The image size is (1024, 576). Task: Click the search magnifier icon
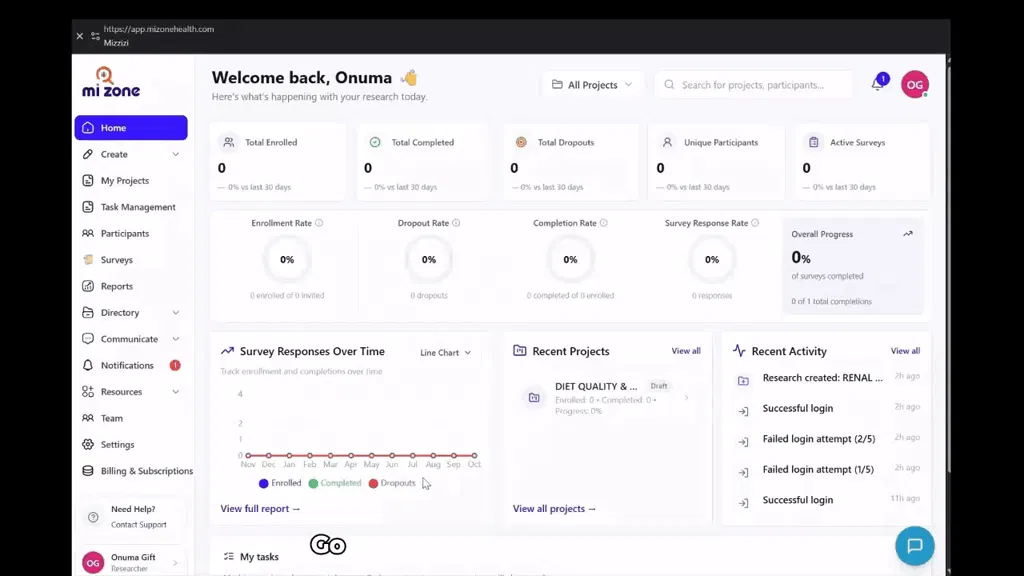(669, 84)
